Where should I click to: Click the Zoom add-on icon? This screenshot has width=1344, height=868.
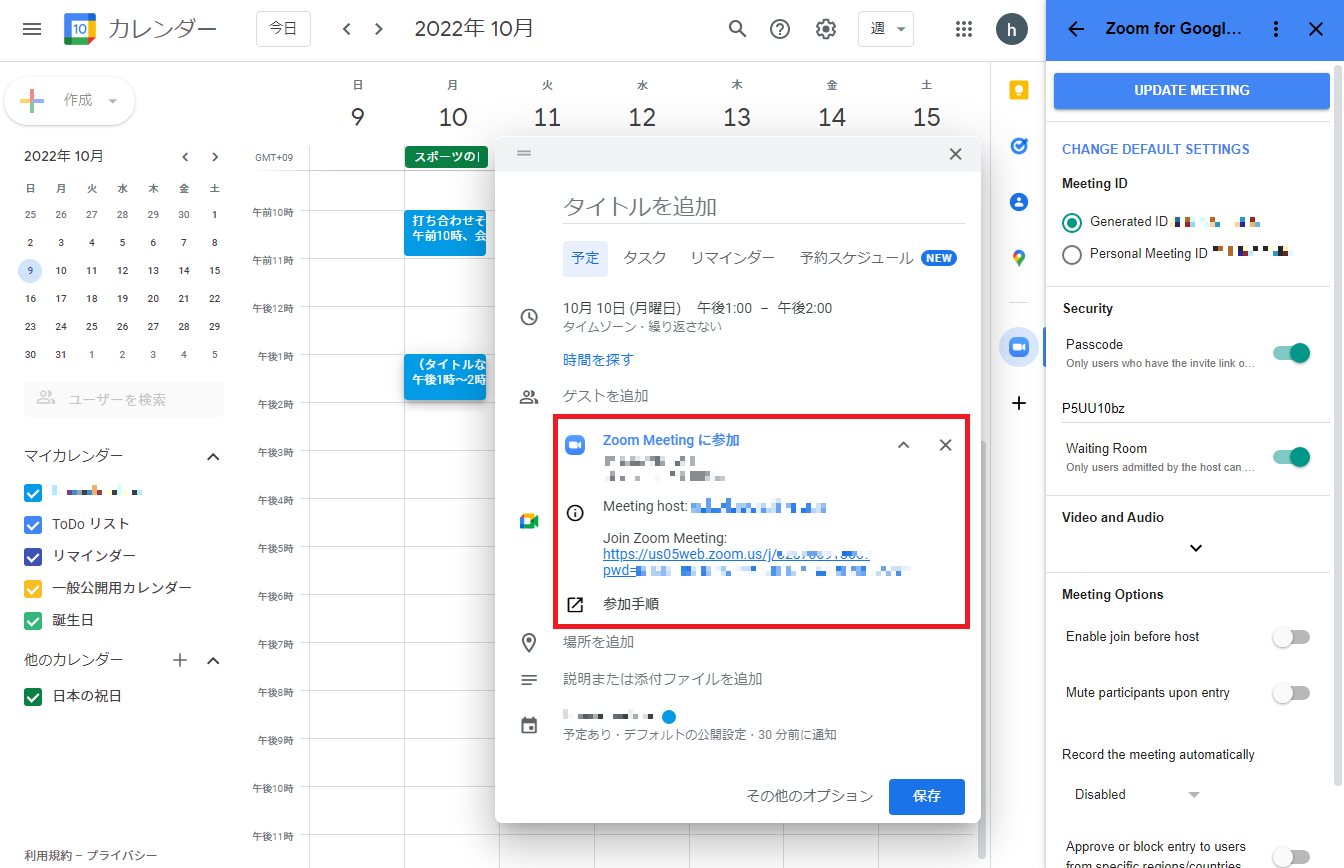point(1018,347)
